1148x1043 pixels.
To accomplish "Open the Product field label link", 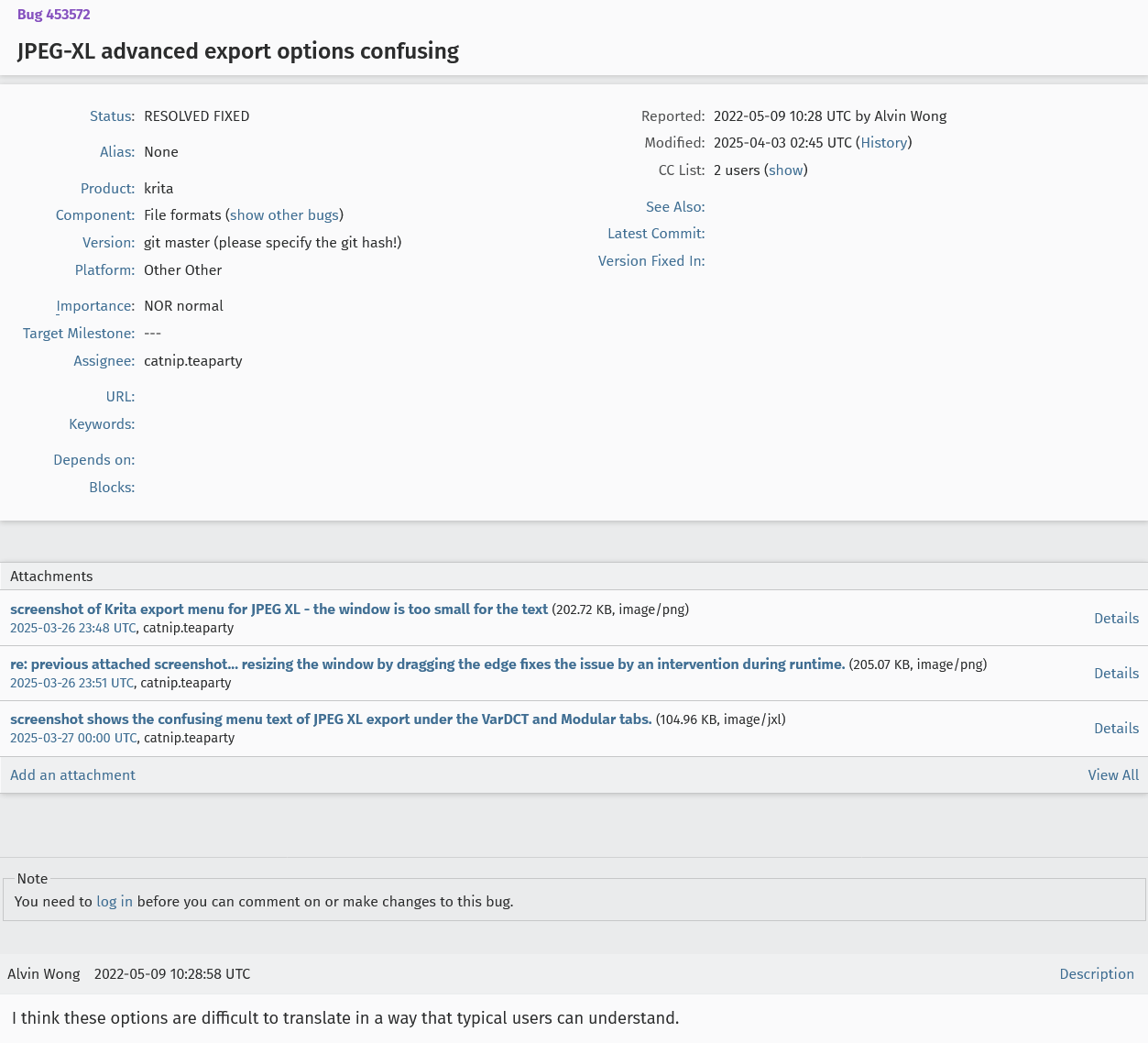I will pyautogui.click(x=105, y=189).
